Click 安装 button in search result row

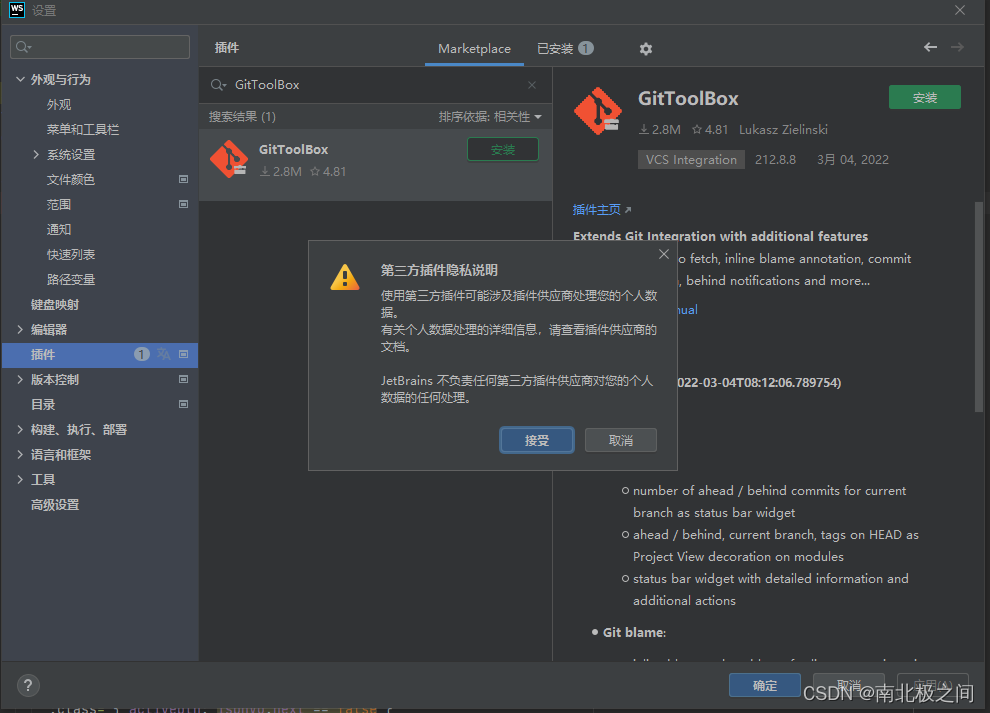[503, 150]
